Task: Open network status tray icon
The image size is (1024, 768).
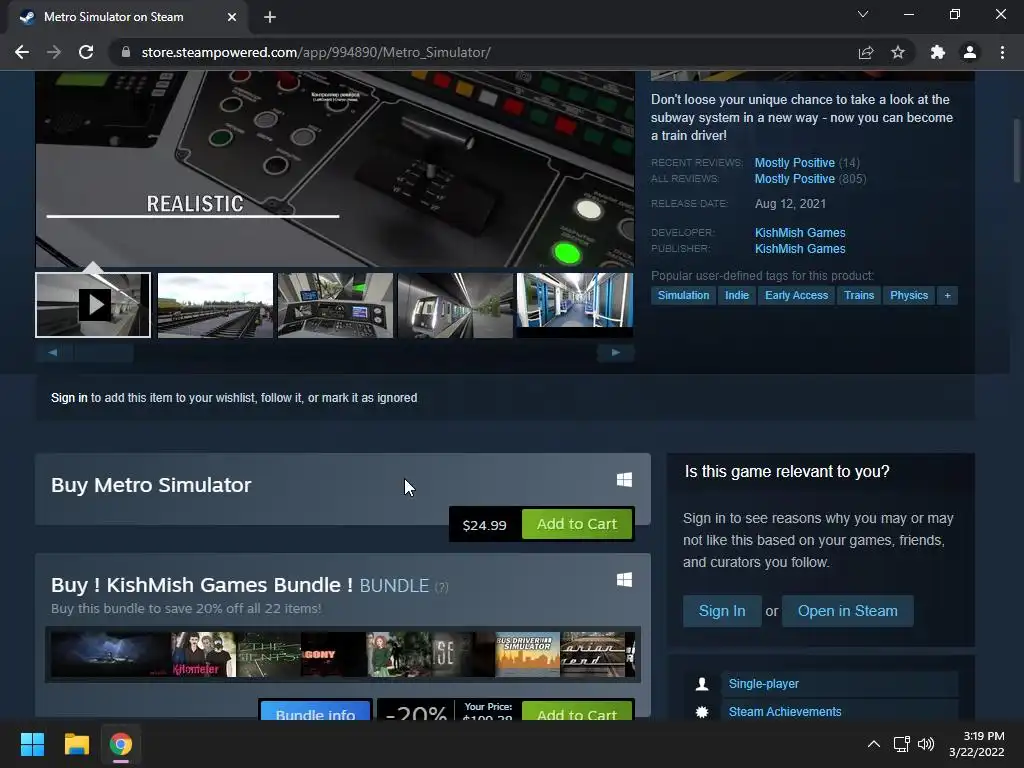Action: pos(902,744)
